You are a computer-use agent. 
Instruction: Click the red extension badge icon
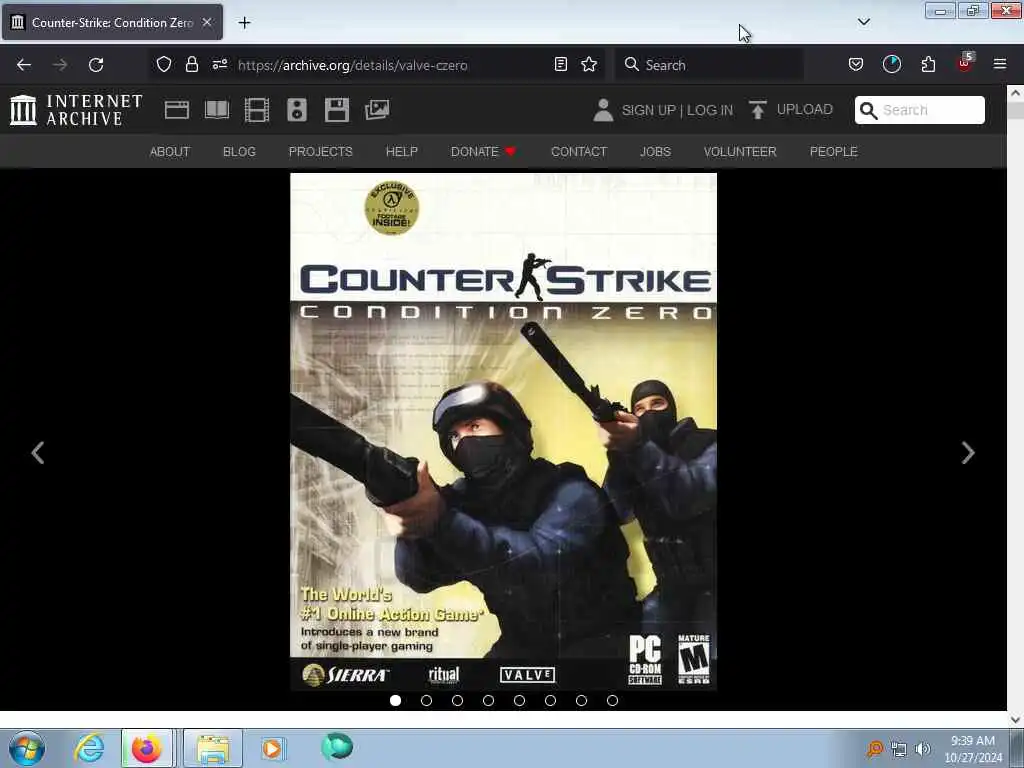[x=965, y=63]
